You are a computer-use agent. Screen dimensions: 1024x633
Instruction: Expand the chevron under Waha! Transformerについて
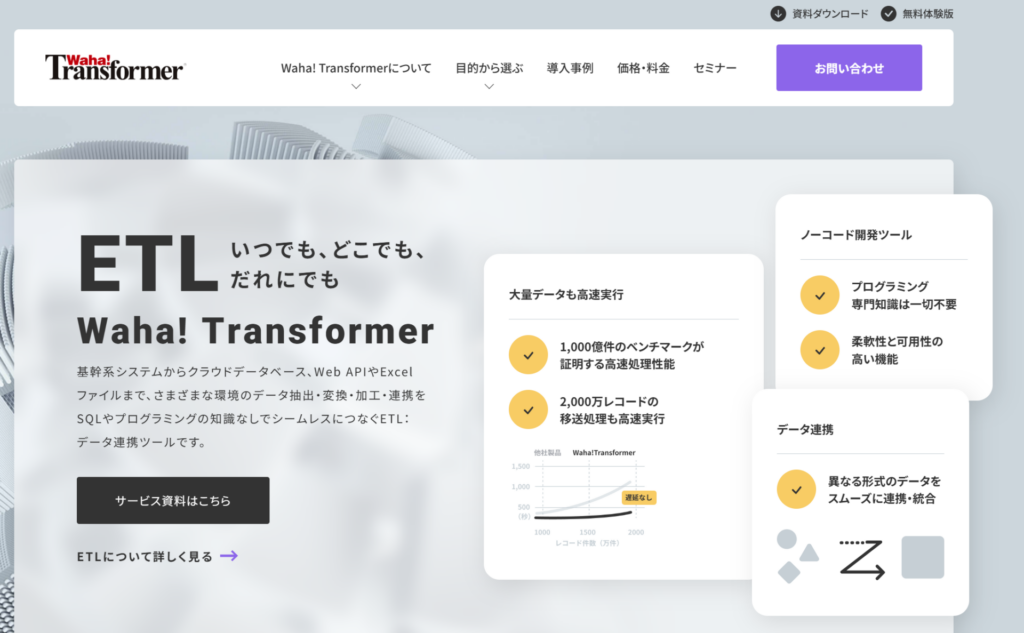click(356, 86)
